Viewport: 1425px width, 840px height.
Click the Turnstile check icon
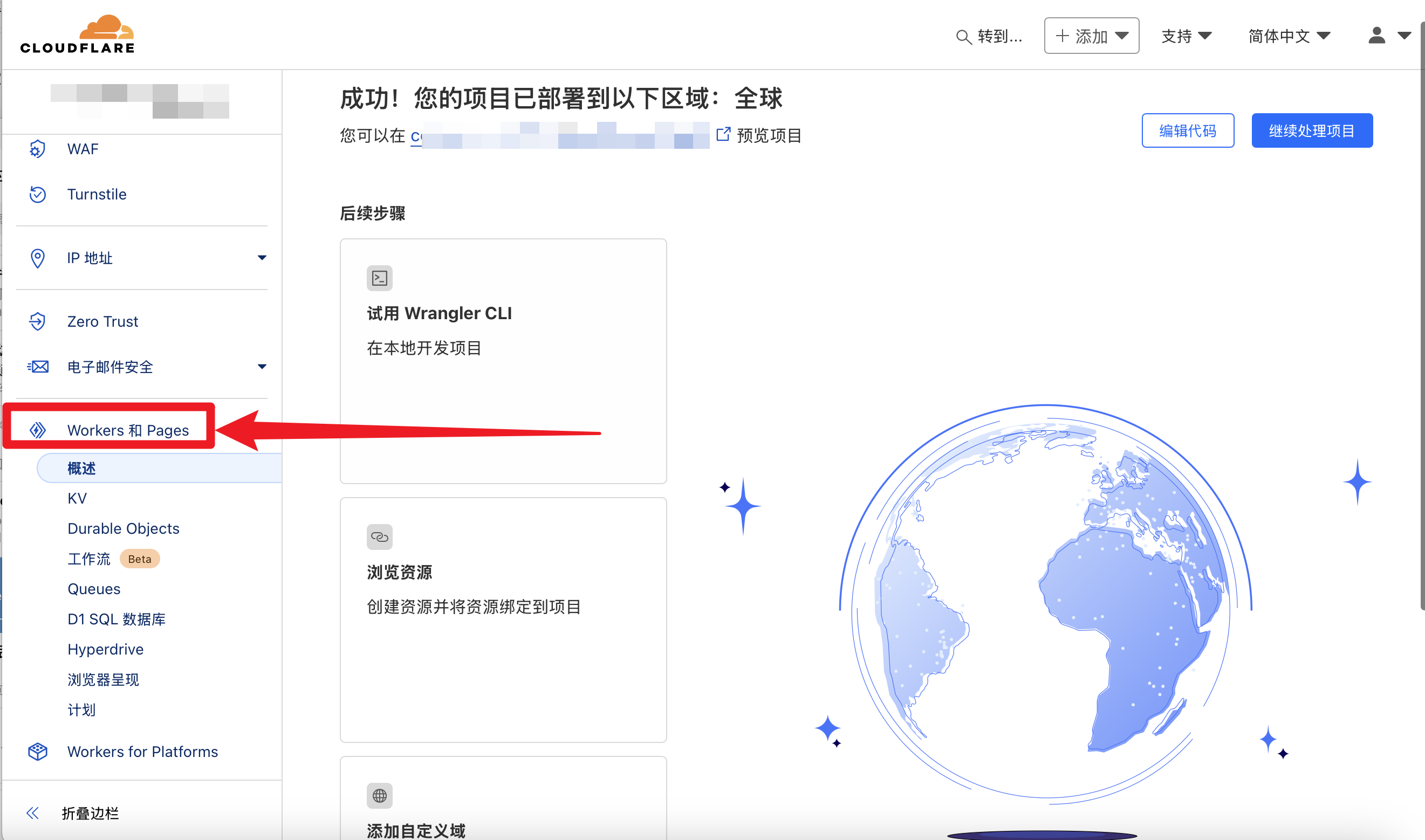point(37,194)
